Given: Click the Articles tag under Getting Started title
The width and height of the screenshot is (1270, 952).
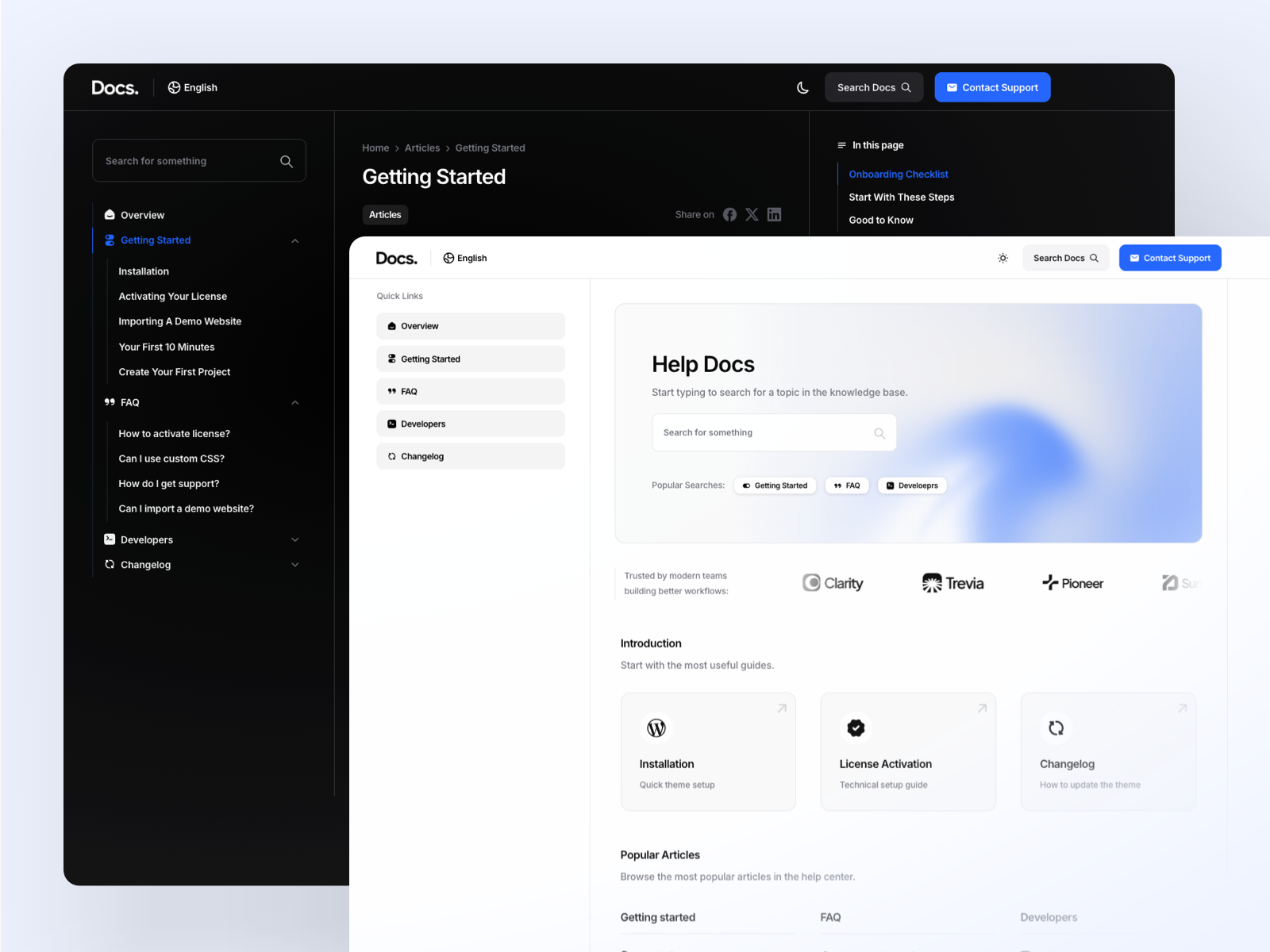Looking at the screenshot, I should tap(385, 215).
